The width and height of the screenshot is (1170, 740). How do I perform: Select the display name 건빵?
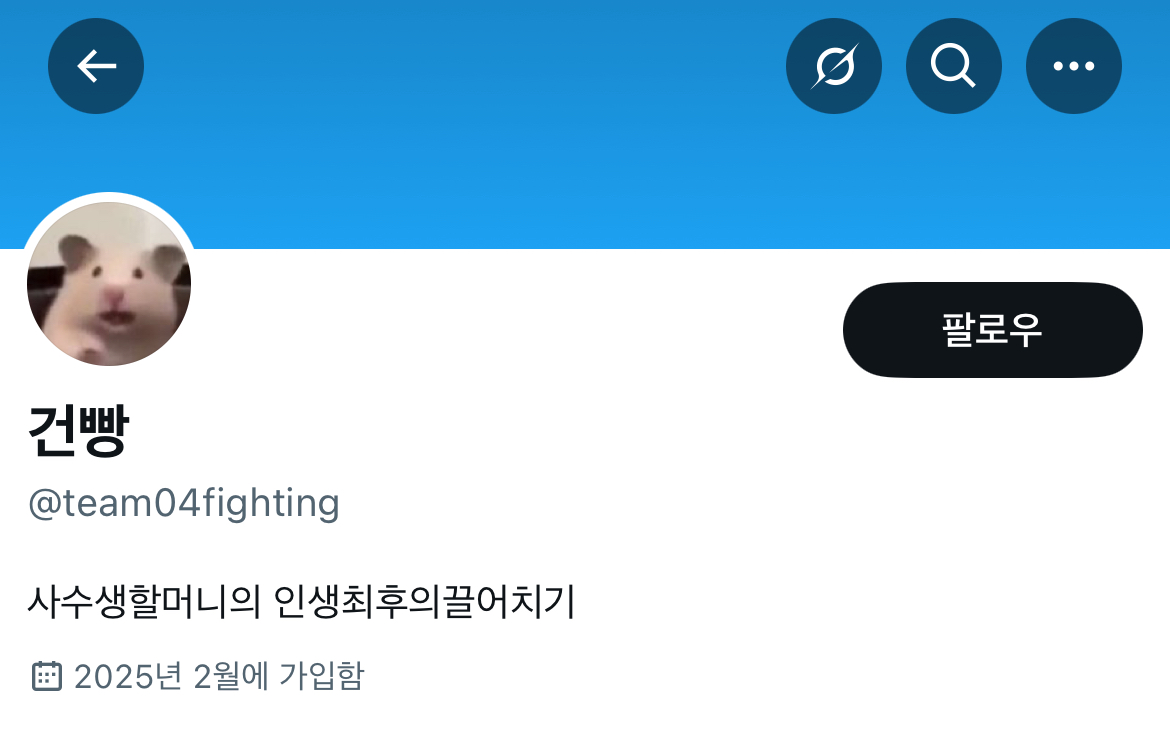coord(78,430)
